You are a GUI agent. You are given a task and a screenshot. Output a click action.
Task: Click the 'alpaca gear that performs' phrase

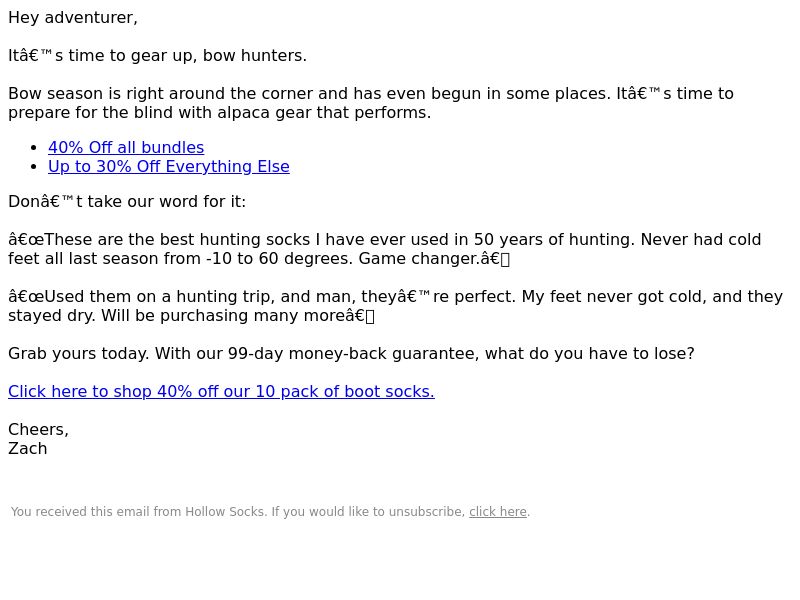click(324, 113)
